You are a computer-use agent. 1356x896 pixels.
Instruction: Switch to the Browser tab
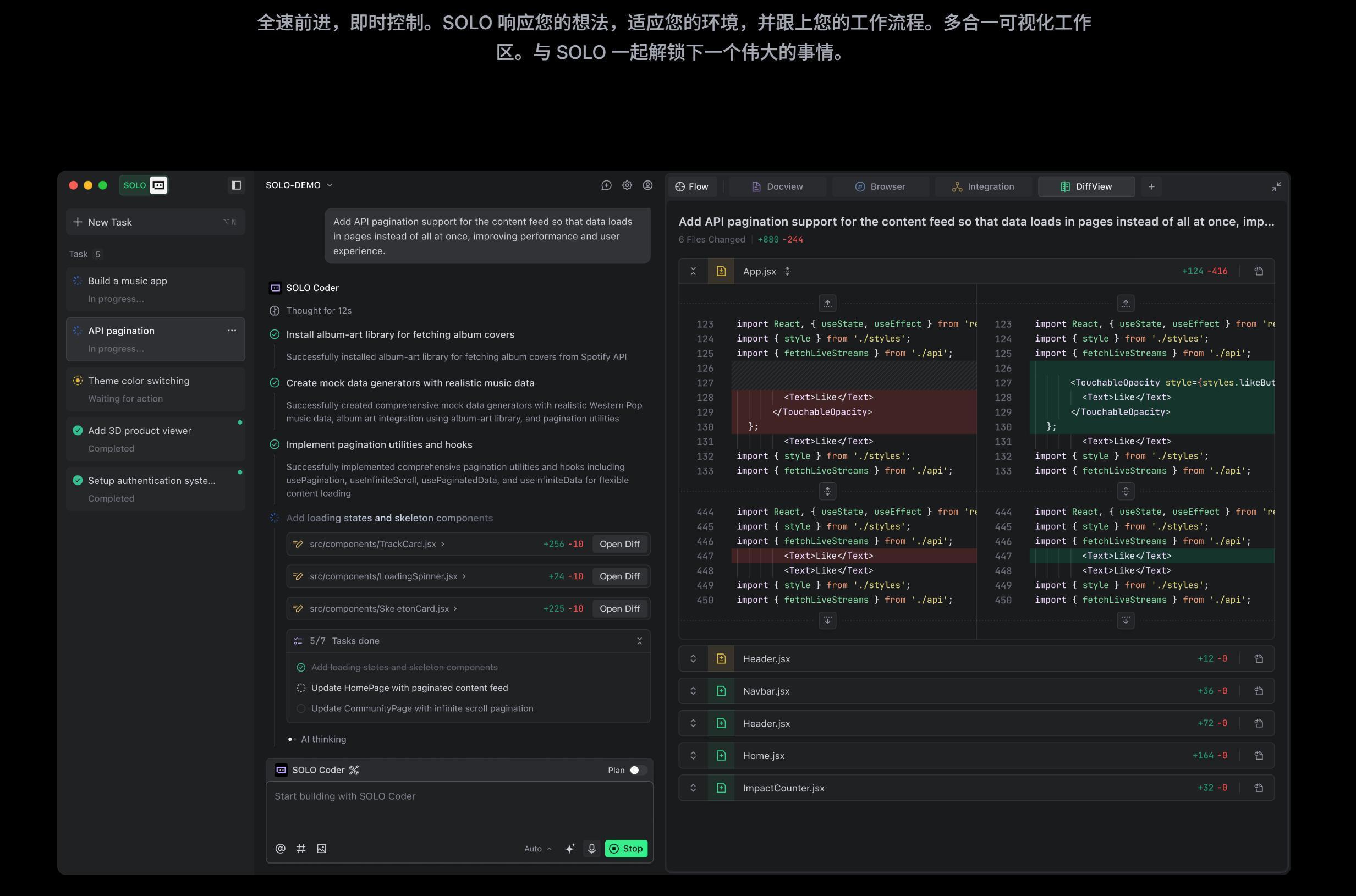click(880, 187)
